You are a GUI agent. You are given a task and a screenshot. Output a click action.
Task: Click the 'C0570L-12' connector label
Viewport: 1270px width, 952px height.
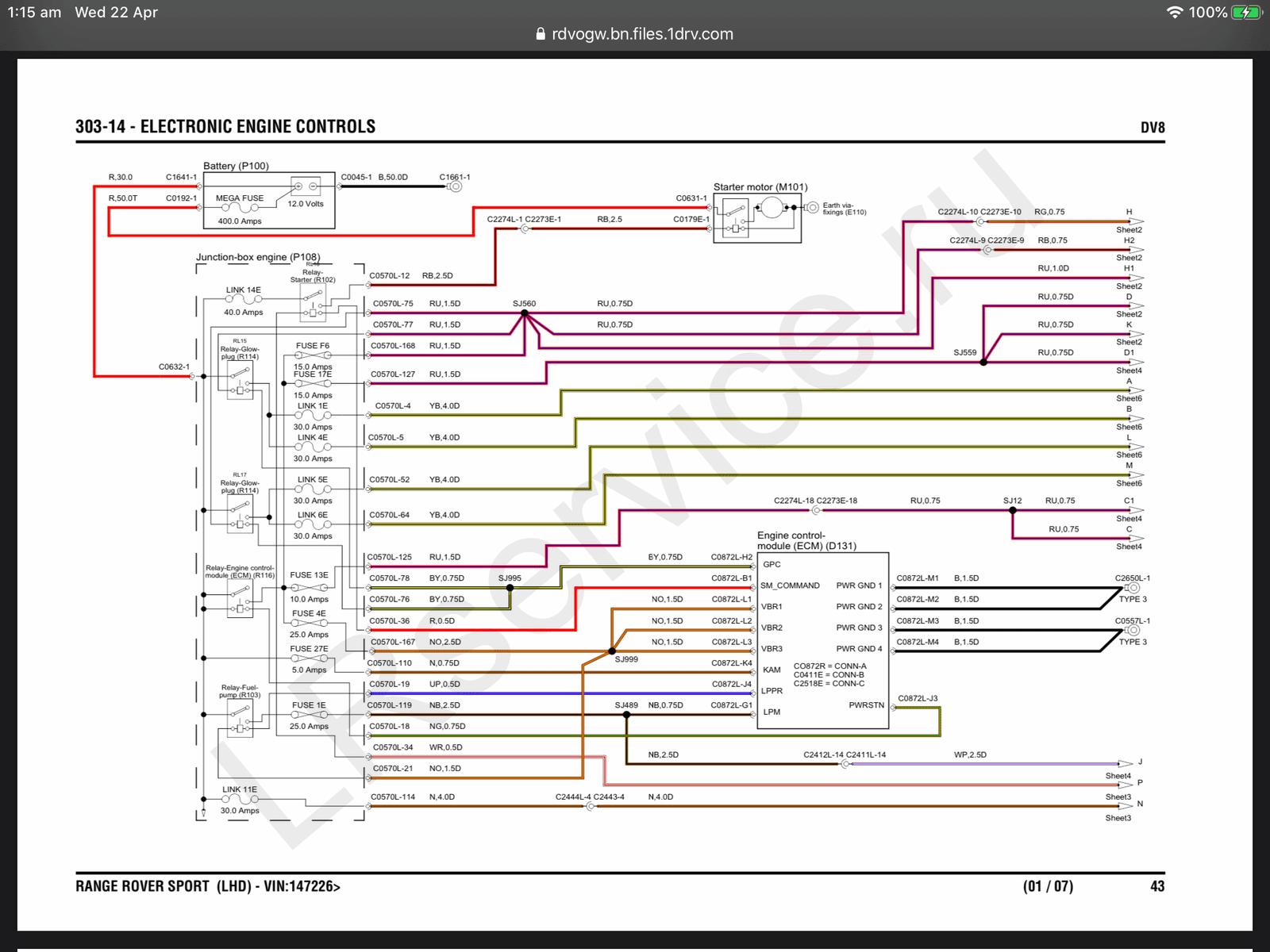coord(390,276)
